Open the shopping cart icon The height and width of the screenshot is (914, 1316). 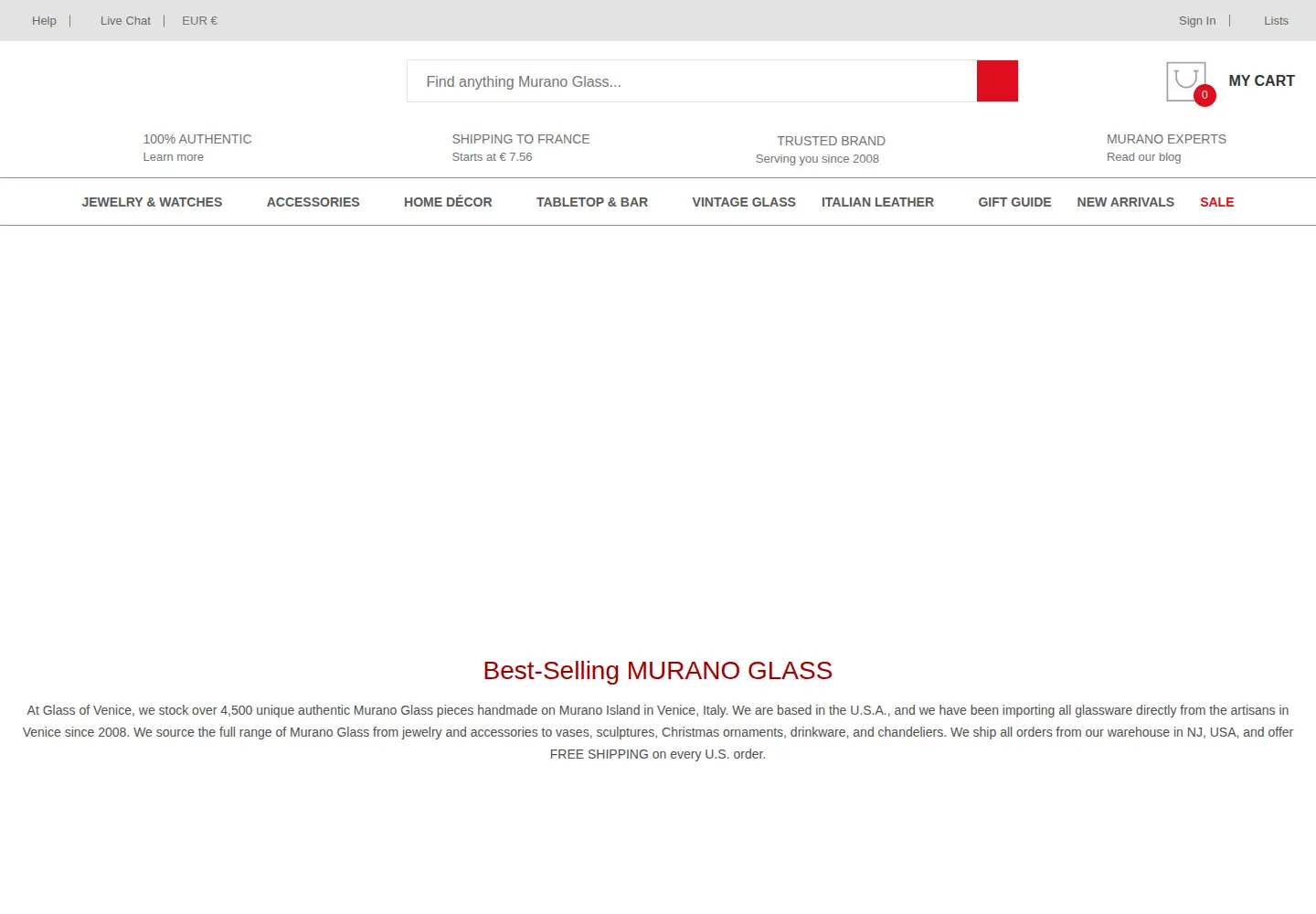1186,81
